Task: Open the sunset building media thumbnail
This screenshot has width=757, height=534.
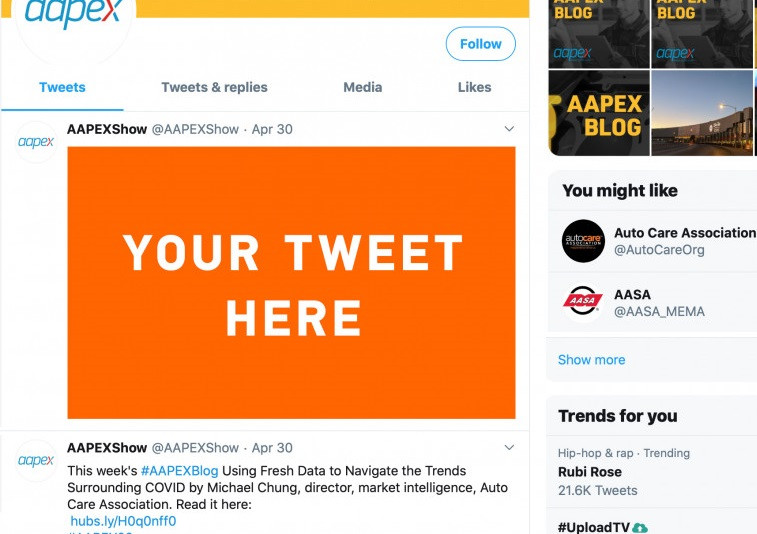Action: (x=702, y=113)
